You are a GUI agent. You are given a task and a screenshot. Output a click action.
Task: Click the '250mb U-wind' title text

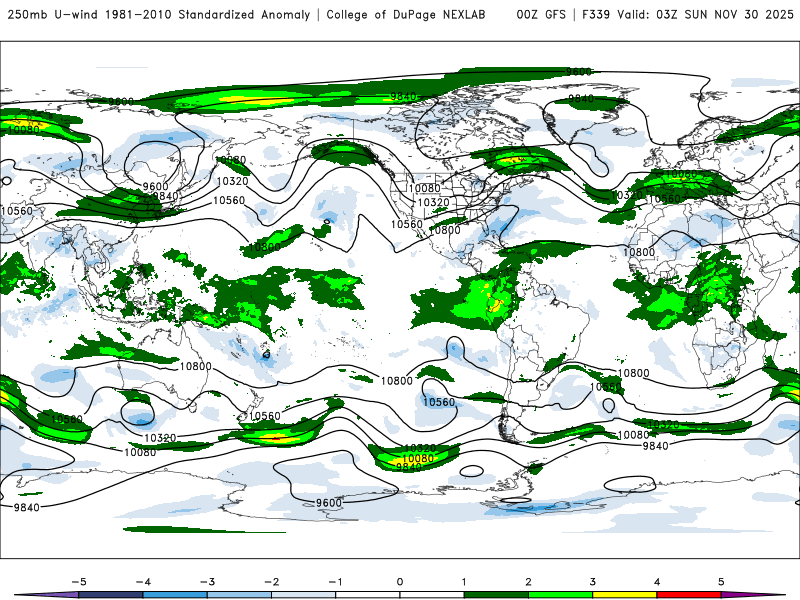[53, 14]
